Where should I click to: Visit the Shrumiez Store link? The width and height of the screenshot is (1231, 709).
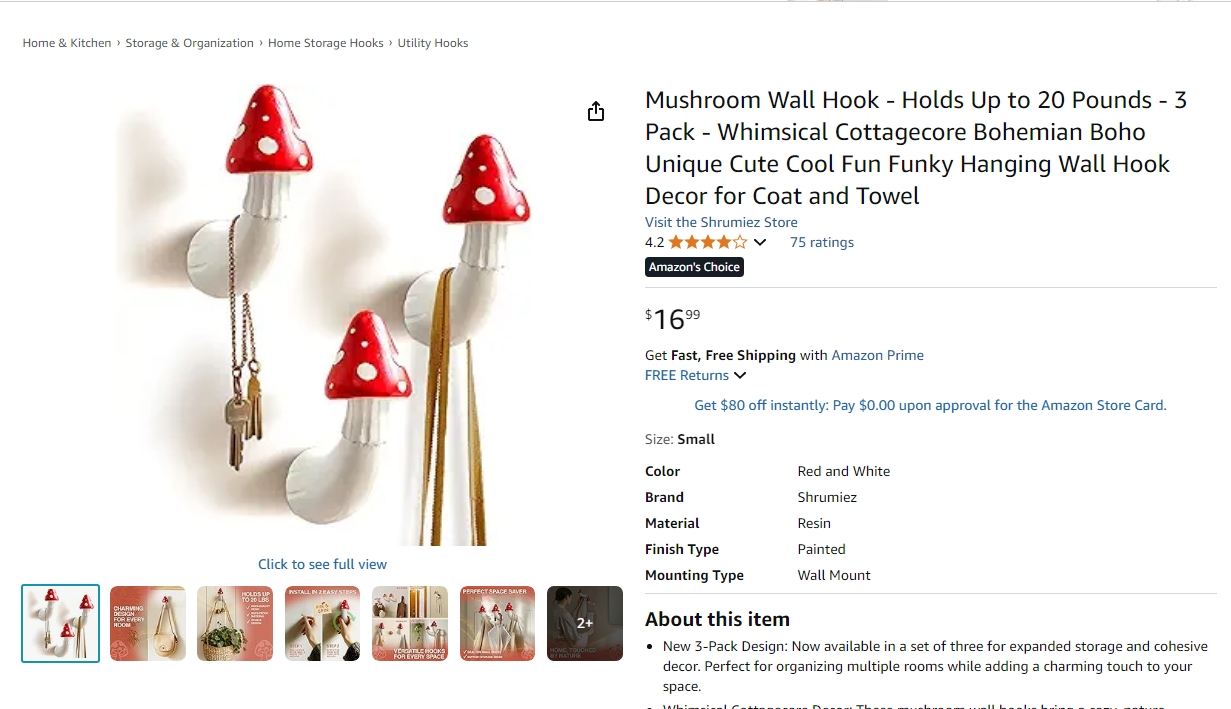tap(721, 222)
